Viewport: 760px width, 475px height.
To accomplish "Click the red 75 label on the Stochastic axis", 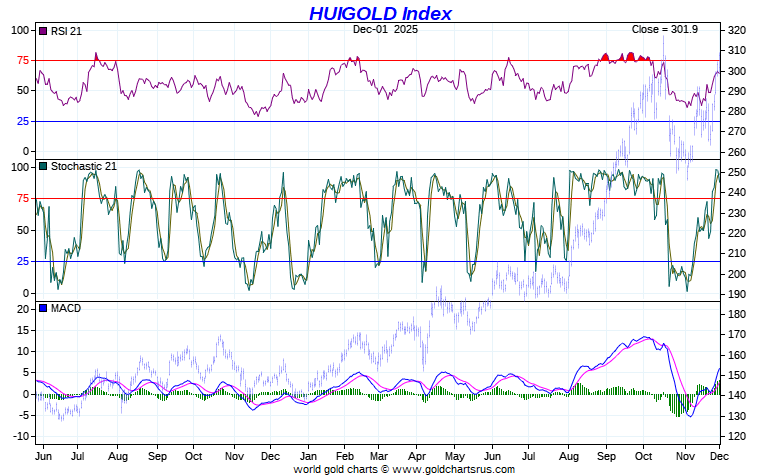I will click(23, 198).
